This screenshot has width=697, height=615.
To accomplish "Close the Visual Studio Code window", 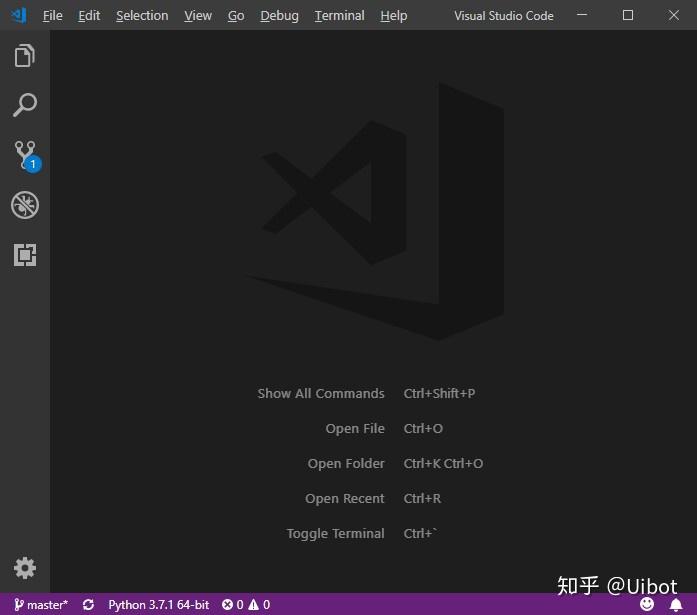I will point(673,15).
